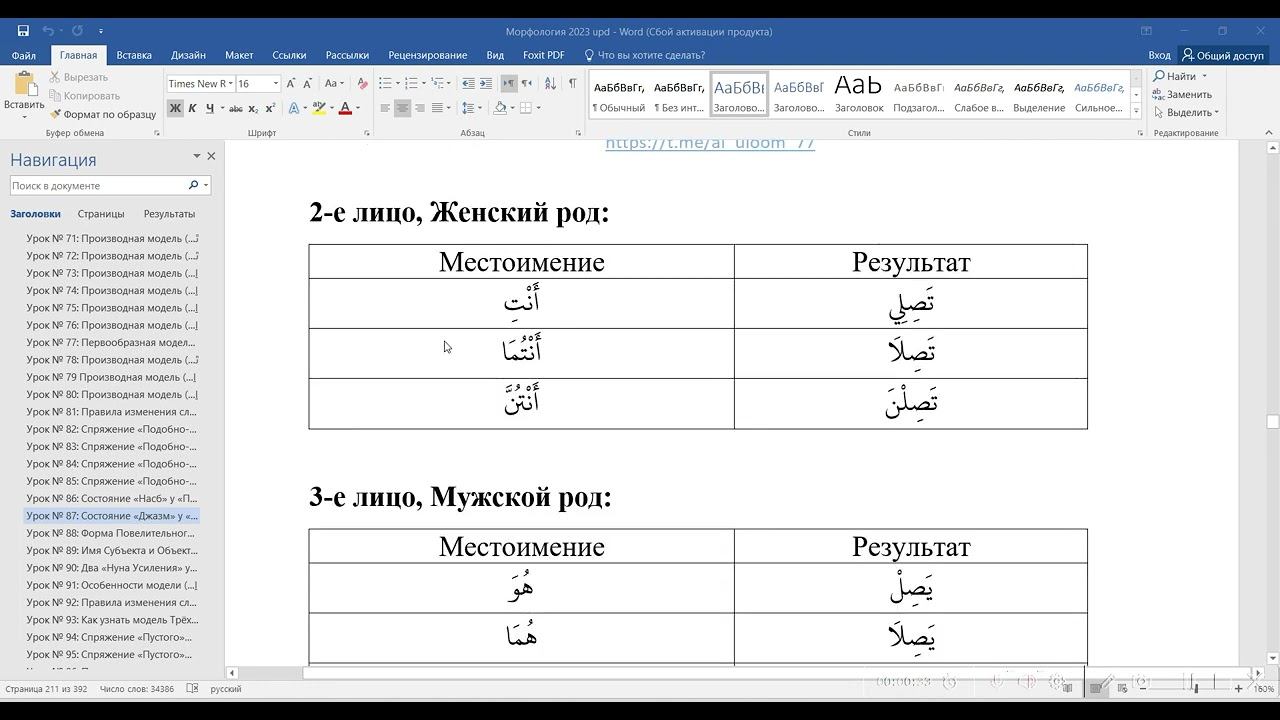Click the zoom in plus button
This screenshot has height=720, width=1280.
pyautogui.click(x=1238, y=688)
